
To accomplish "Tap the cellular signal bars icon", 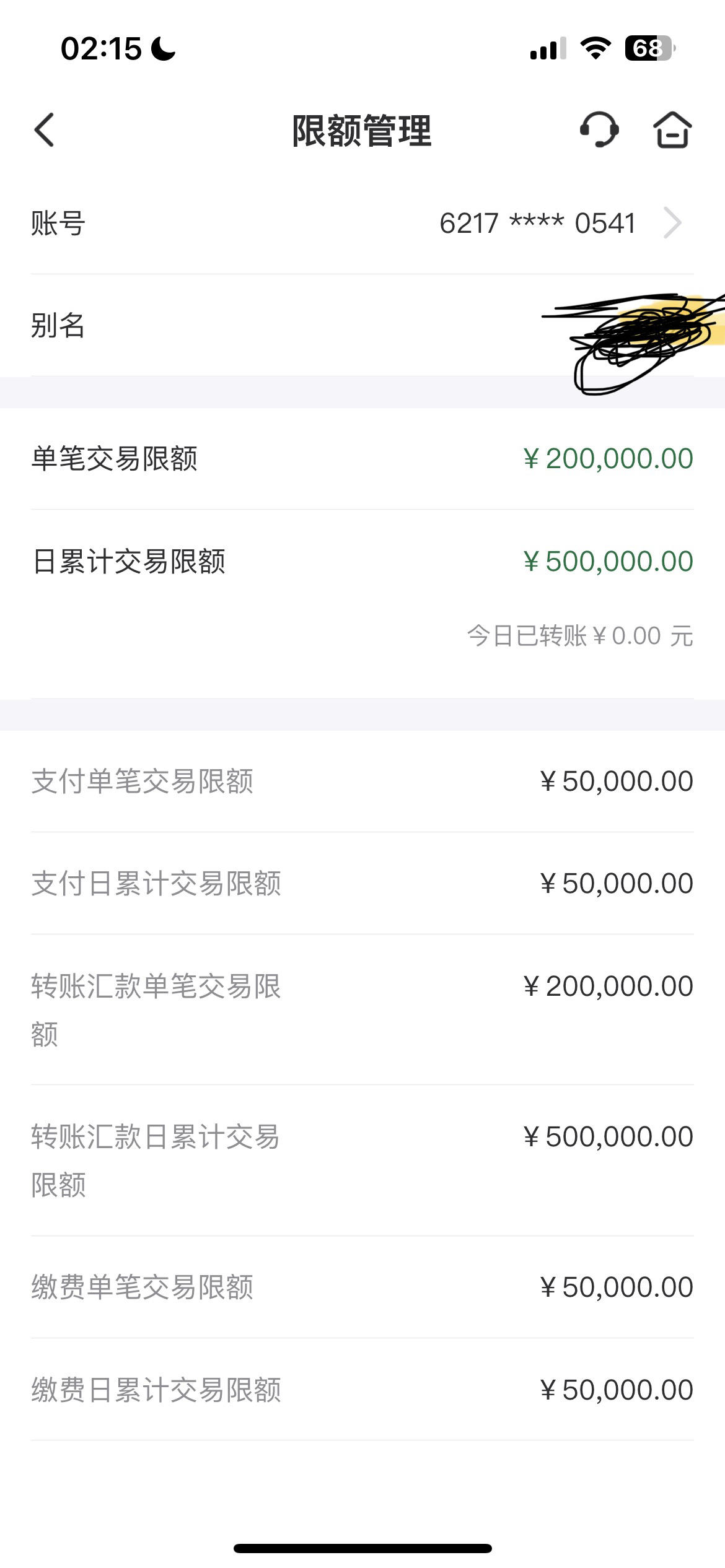I will coord(548,48).
